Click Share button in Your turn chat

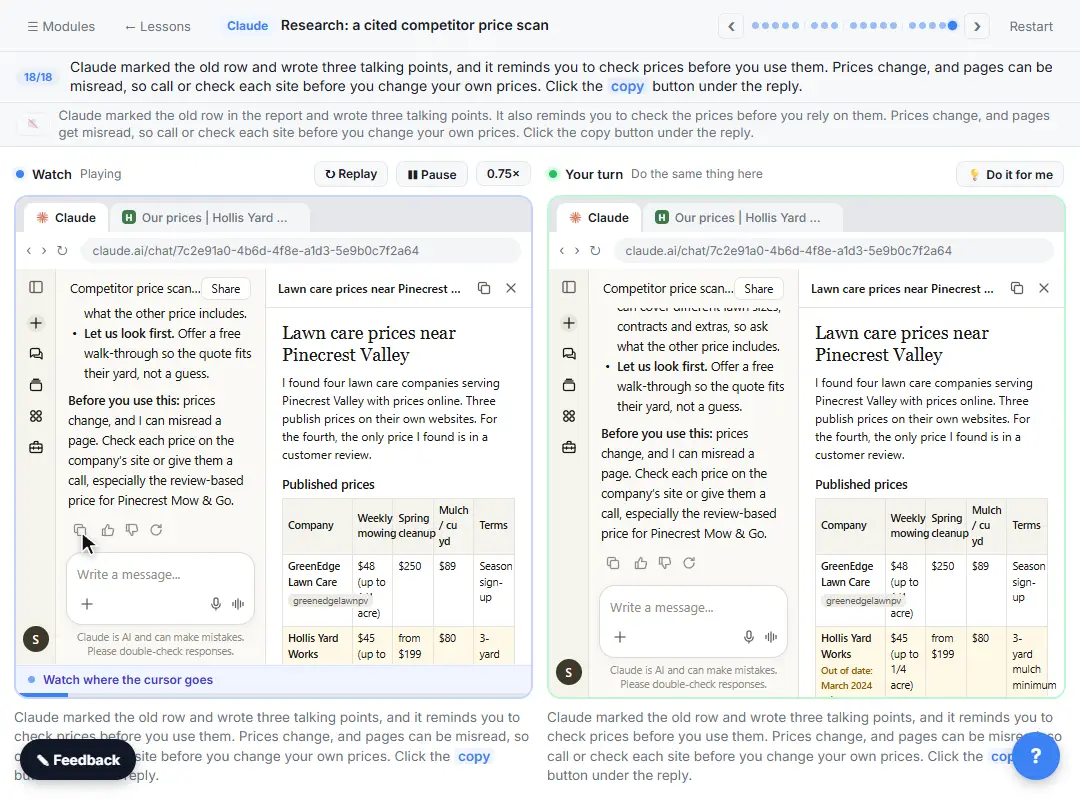pos(758,289)
